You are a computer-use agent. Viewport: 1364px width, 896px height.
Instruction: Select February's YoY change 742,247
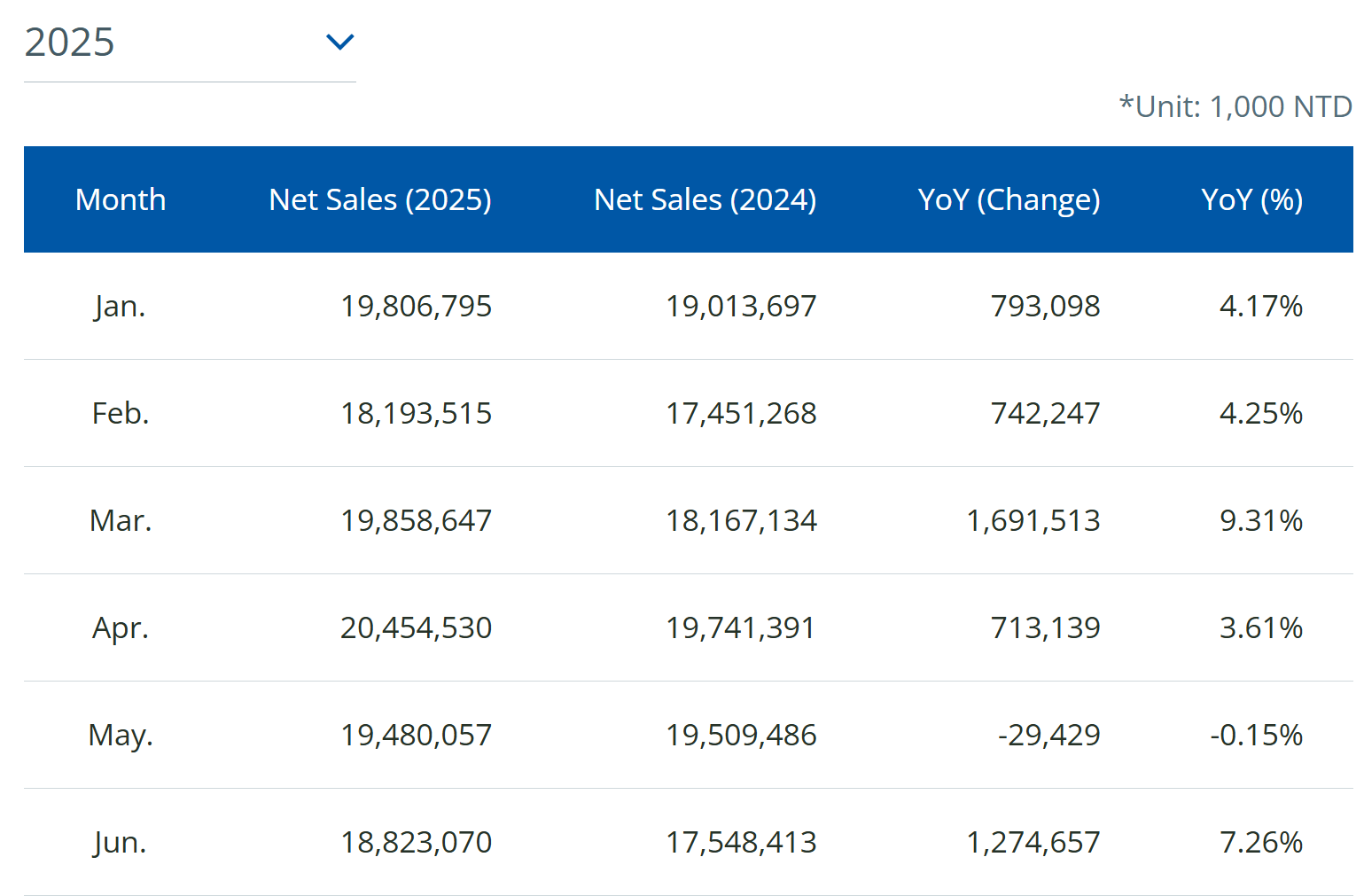coord(1045,413)
